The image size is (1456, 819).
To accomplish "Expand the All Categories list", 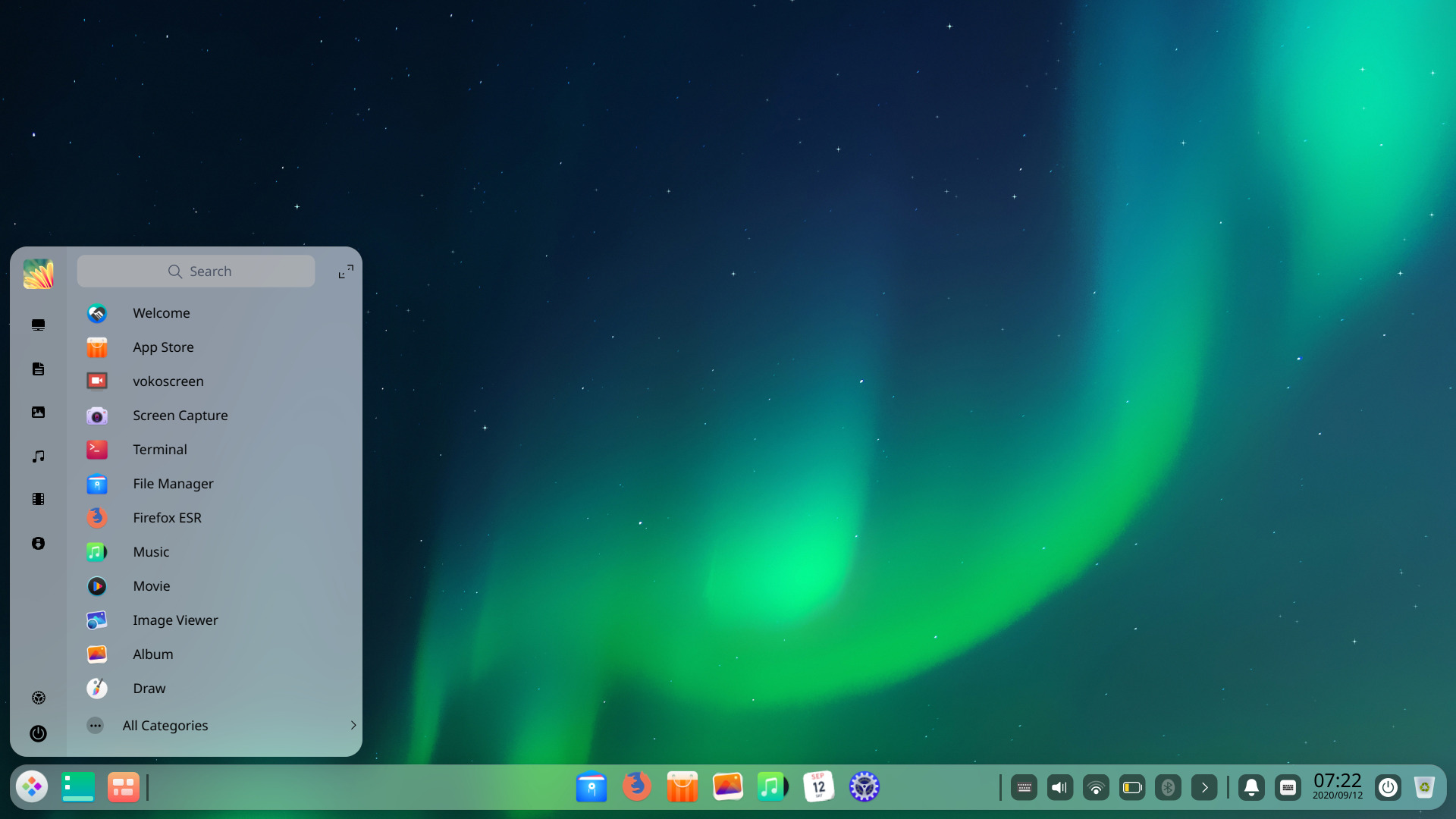I will click(165, 725).
